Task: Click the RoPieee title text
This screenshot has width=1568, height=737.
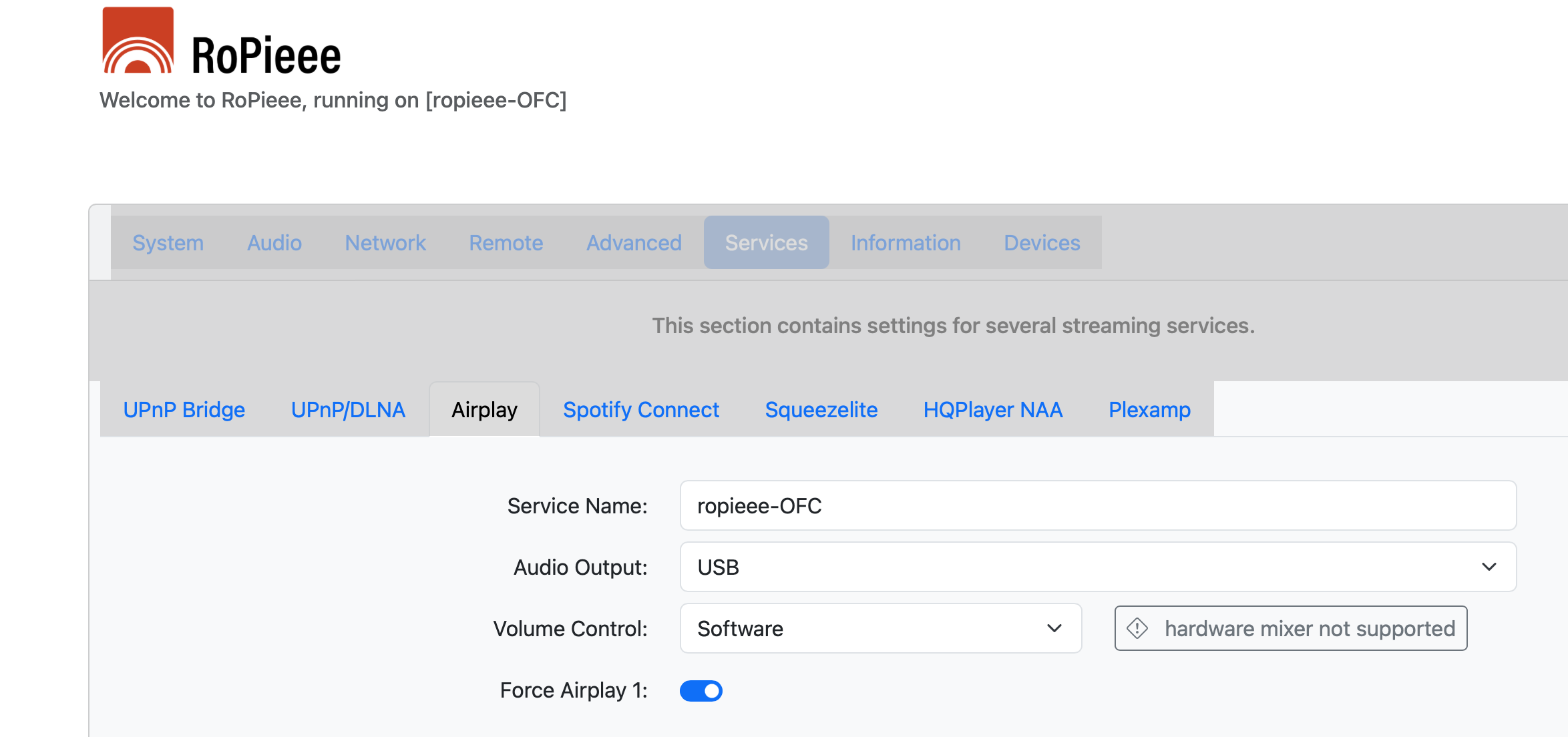Action: pyautogui.click(x=266, y=55)
